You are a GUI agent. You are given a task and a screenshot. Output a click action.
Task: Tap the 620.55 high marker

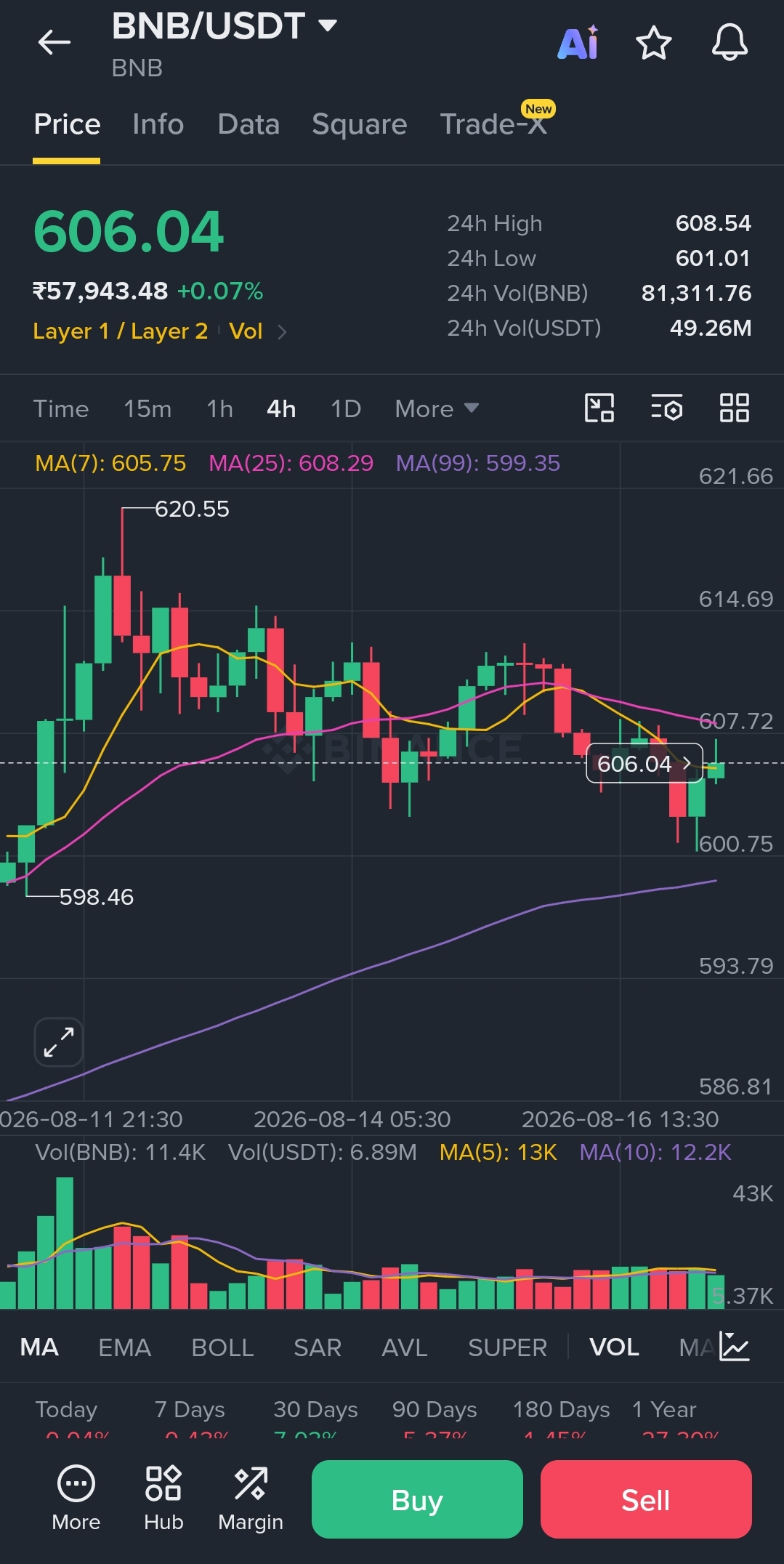click(192, 509)
